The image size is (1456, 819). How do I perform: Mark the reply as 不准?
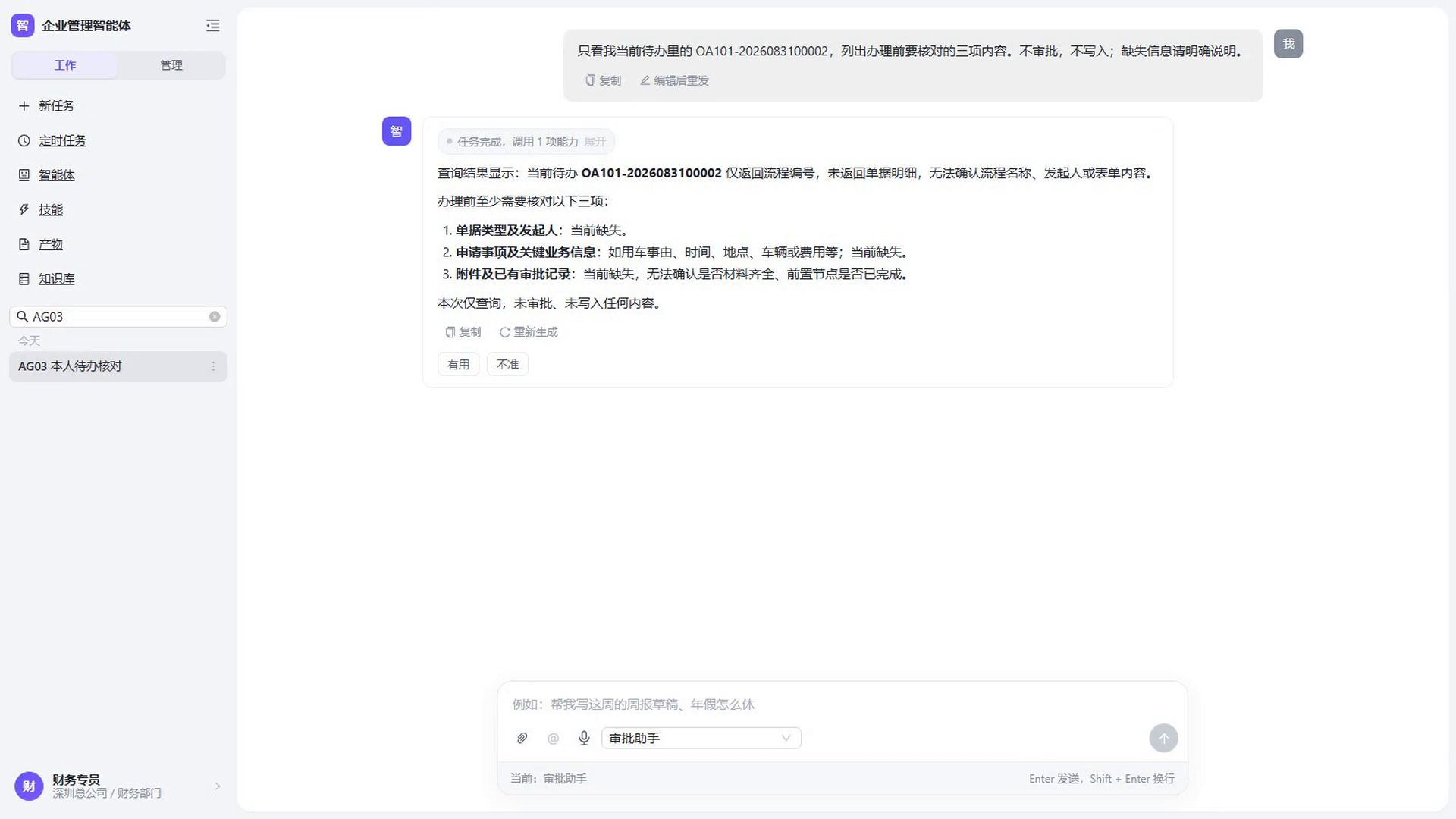coord(507,365)
